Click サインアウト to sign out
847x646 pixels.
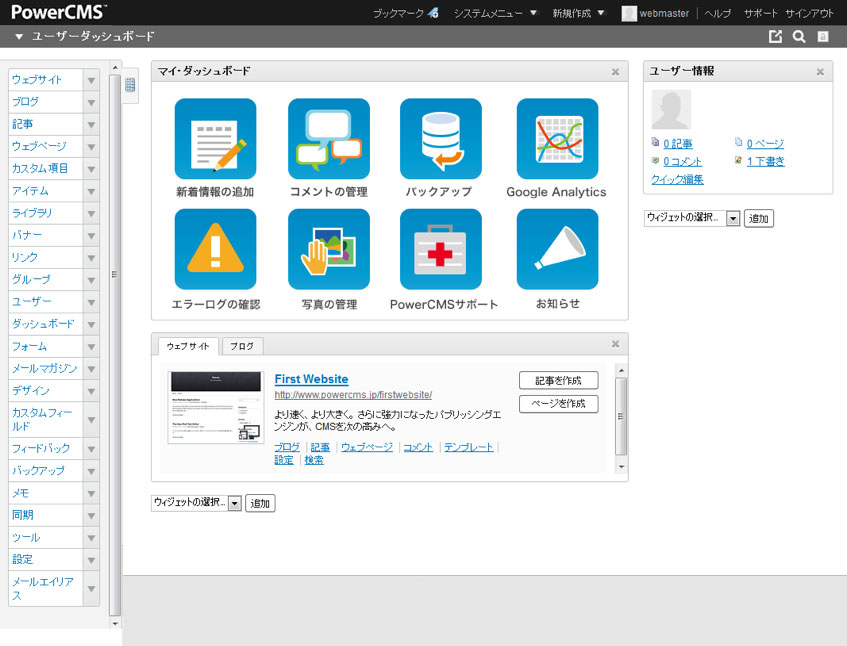pyautogui.click(x=809, y=13)
